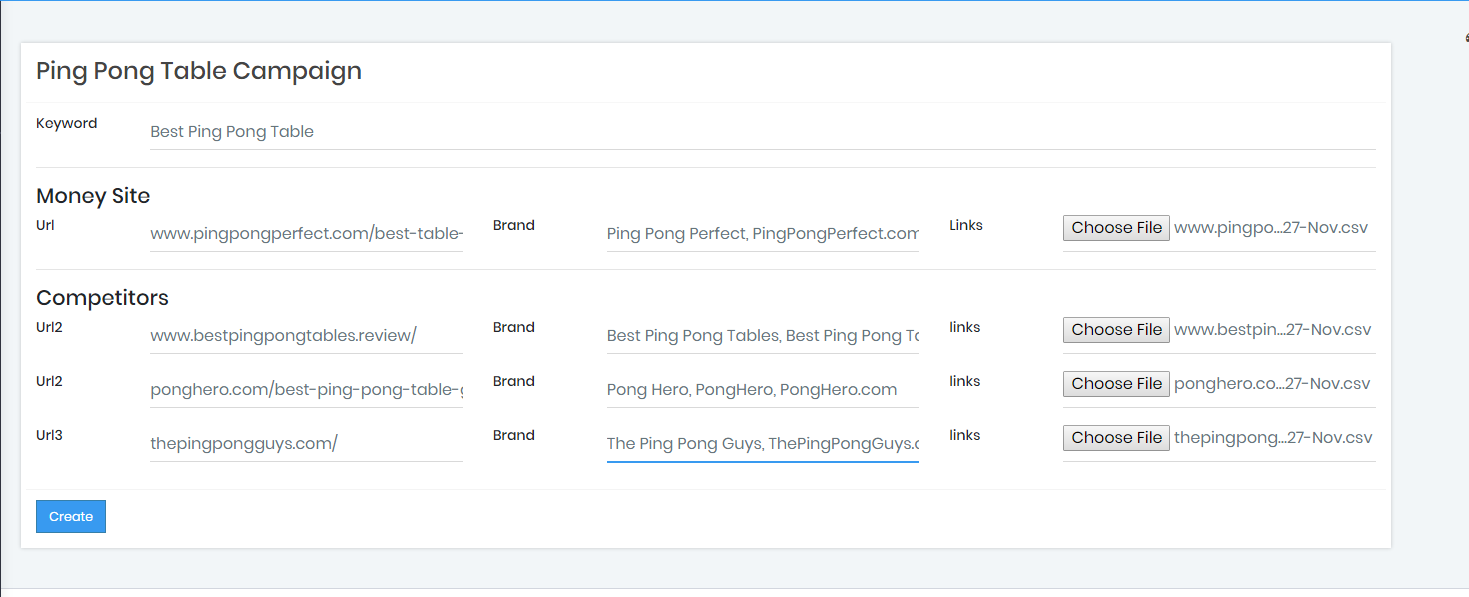The height and width of the screenshot is (597, 1469).
Task: Choose File for the Money Site links
Action: pyautogui.click(x=1116, y=228)
